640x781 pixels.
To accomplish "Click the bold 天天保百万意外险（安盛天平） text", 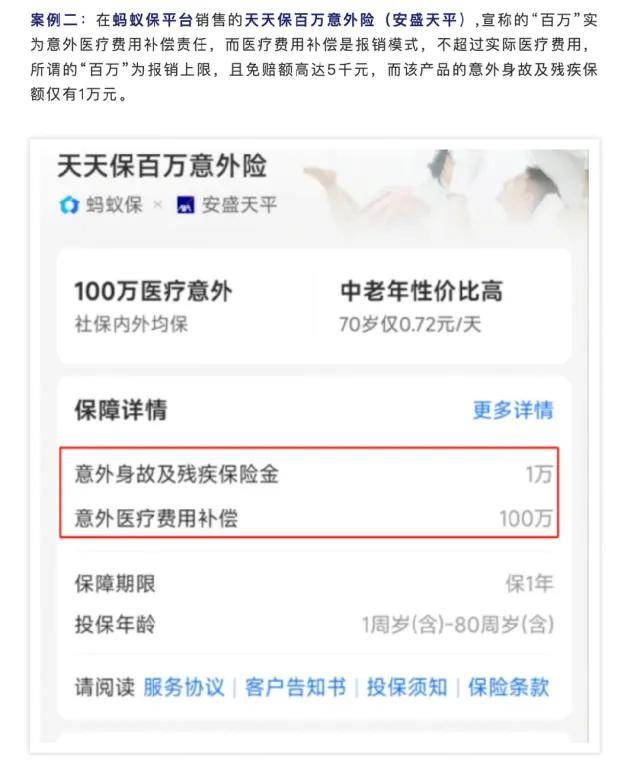I will (356, 20).
